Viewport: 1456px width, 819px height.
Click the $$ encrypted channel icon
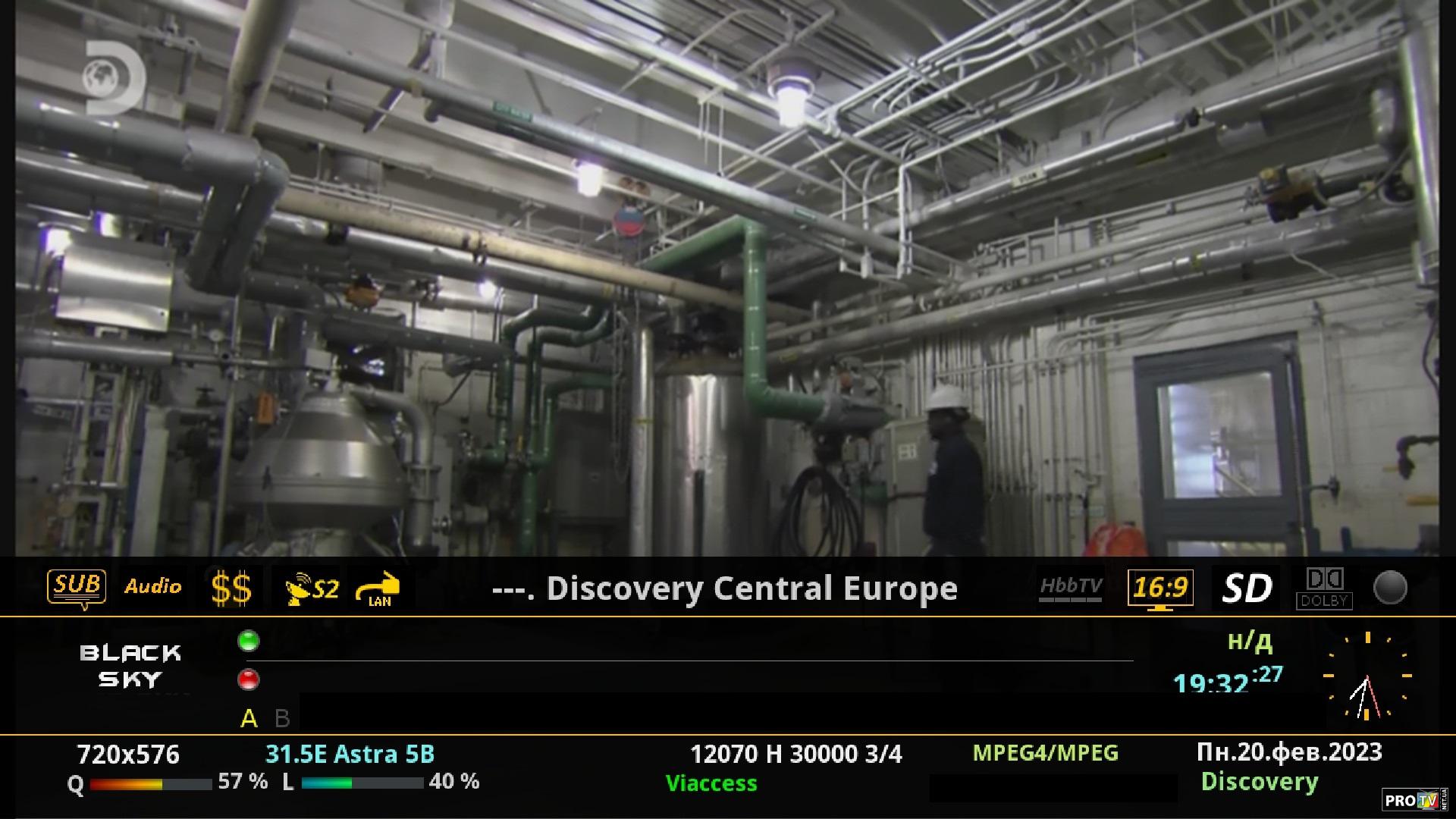(231, 588)
